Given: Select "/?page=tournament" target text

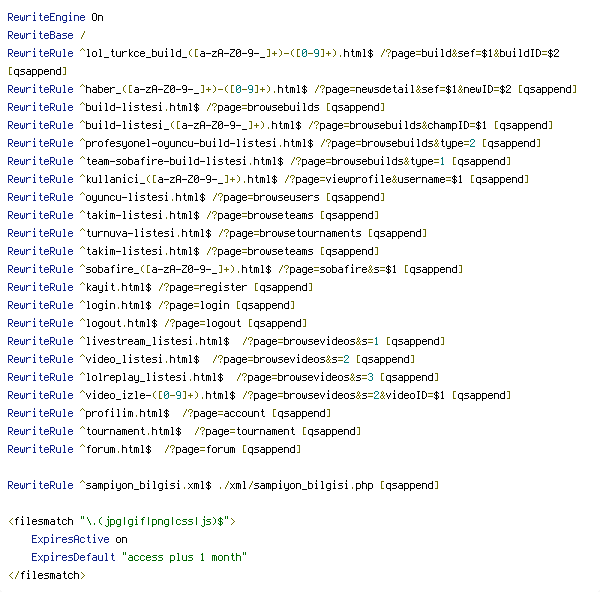Looking at the screenshot, I should click(245, 431).
